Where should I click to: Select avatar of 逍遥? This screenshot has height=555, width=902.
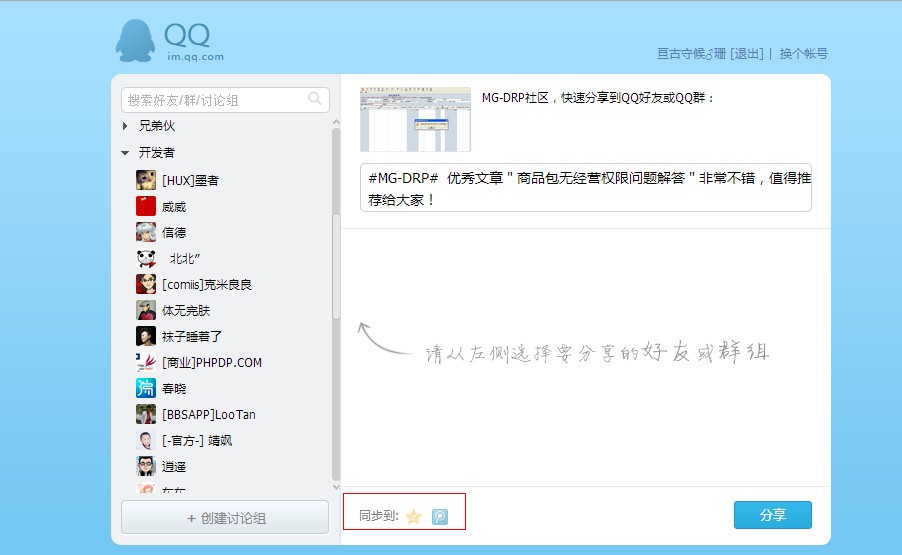pos(146,466)
